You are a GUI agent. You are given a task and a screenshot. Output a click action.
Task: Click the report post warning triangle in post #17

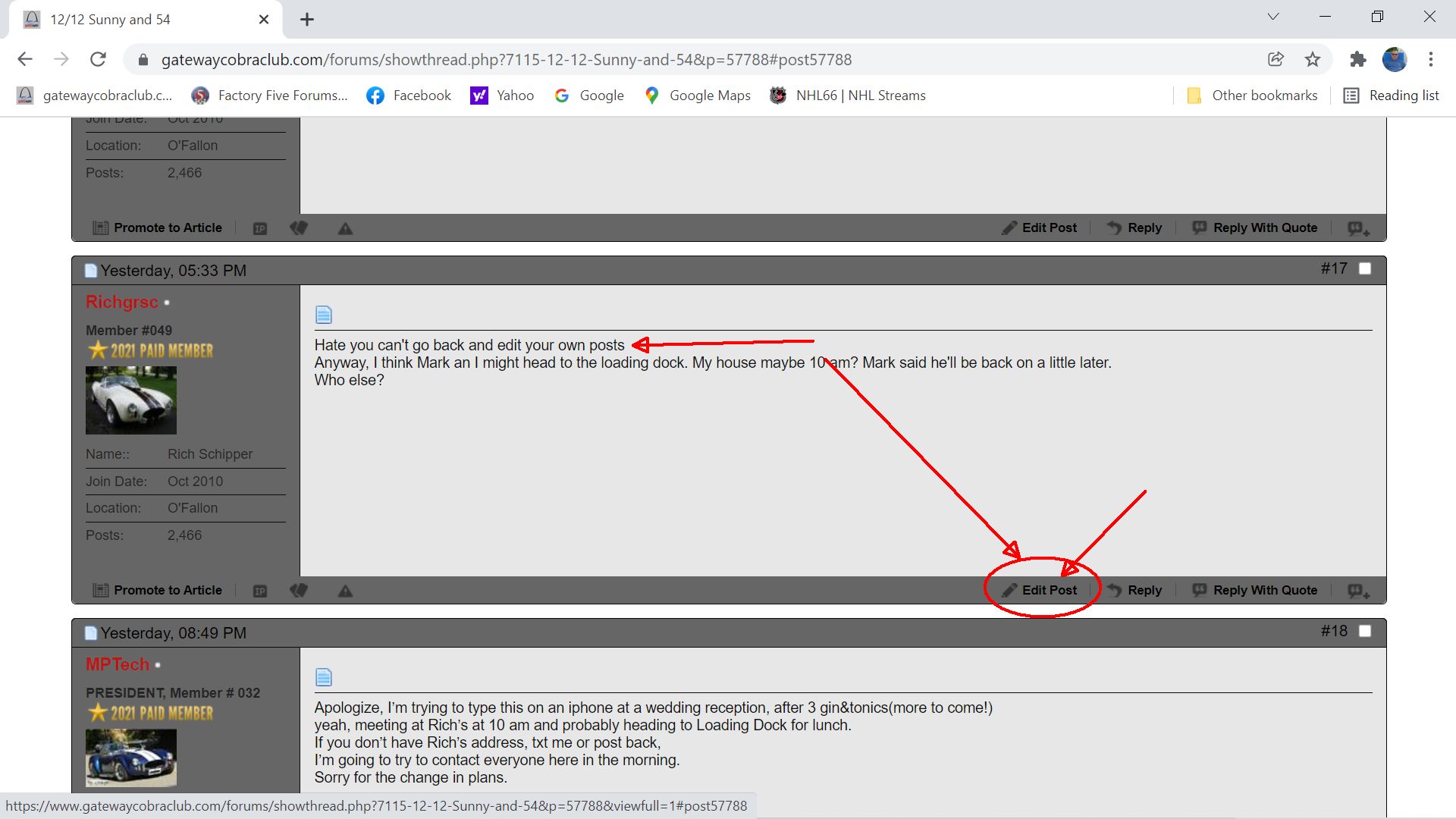pos(345,591)
